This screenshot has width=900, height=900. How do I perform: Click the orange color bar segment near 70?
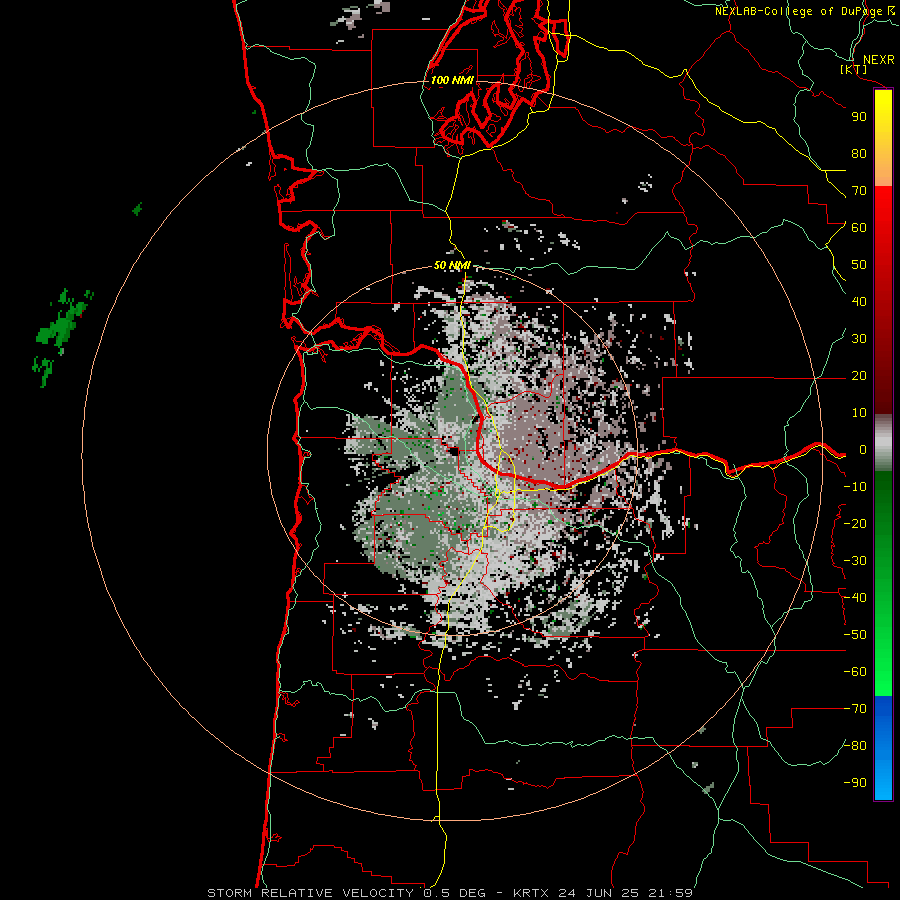883,169
